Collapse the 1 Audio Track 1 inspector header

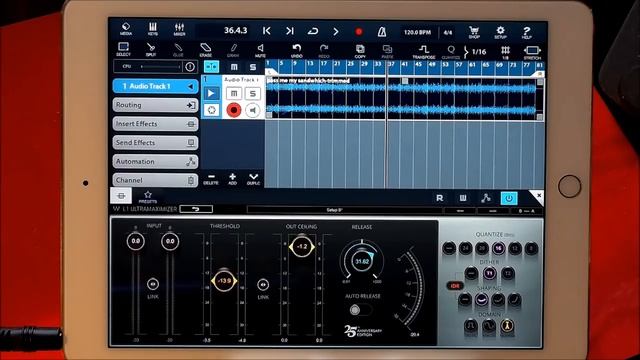click(x=156, y=86)
